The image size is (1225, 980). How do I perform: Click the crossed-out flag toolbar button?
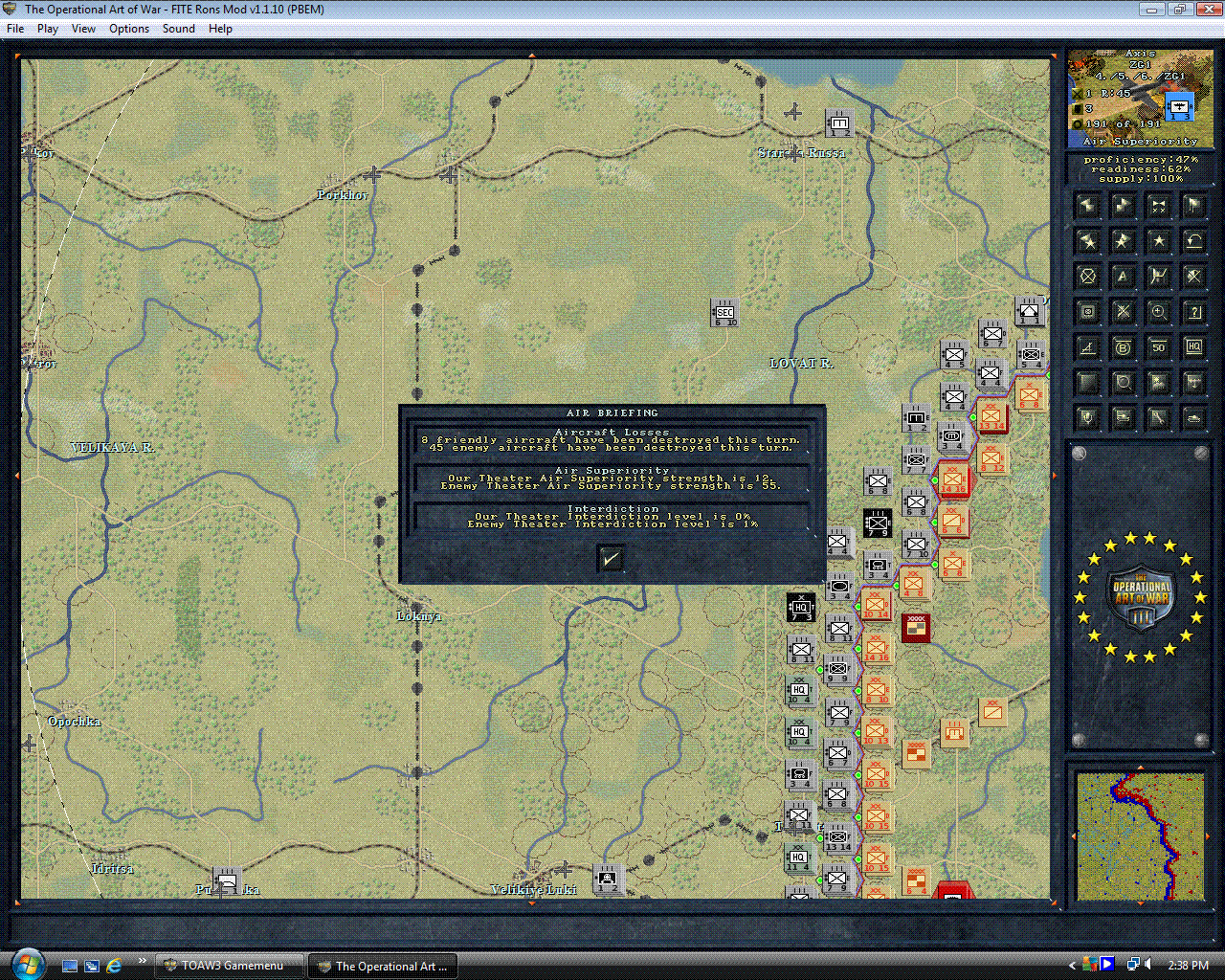[x=1193, y=277]
